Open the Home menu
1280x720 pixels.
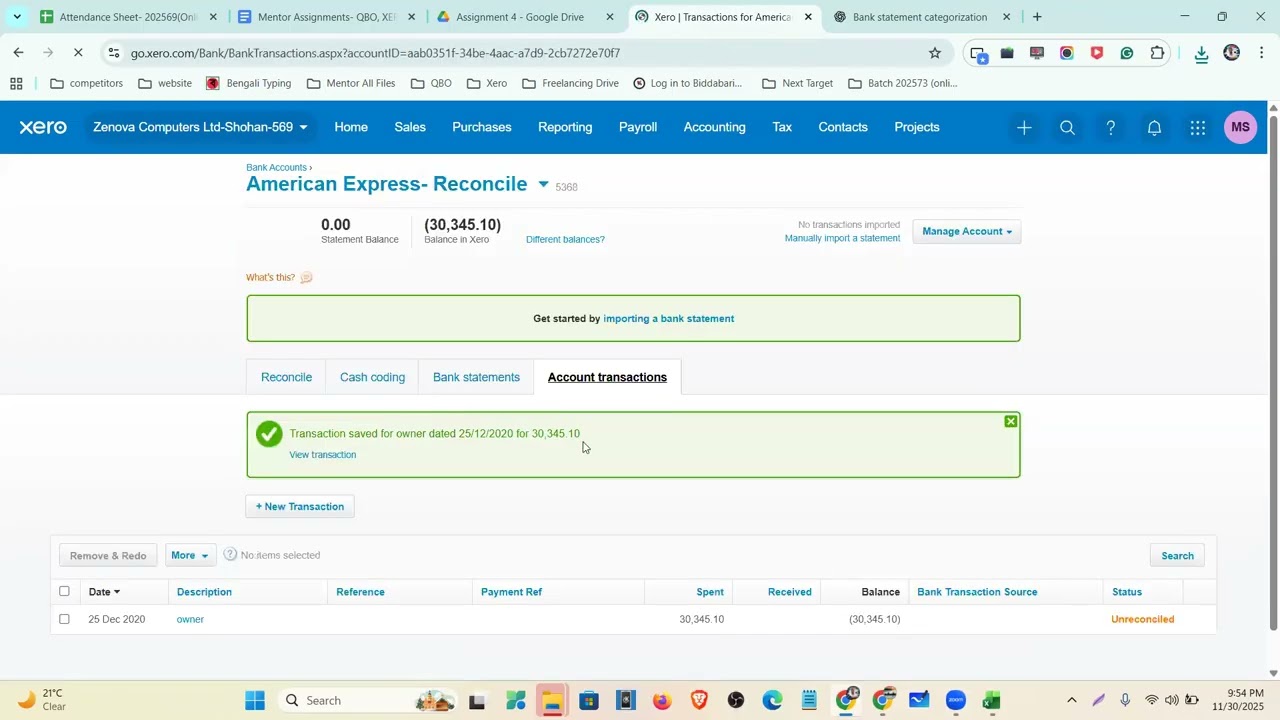(x=351, y=127)
